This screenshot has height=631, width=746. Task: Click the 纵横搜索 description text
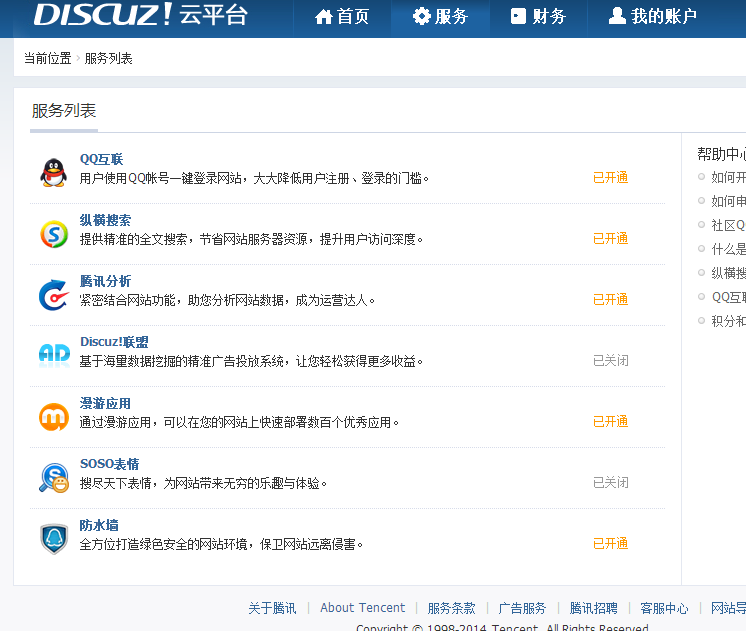(x=251, y=239)
